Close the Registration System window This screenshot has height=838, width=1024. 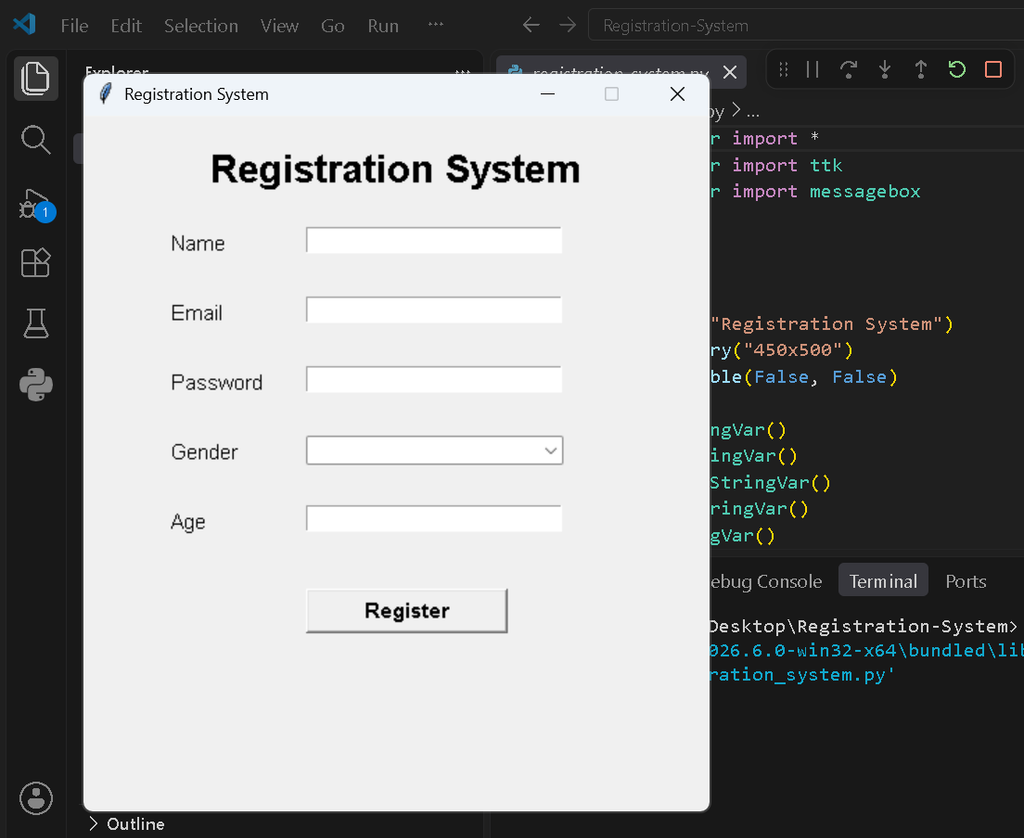[x=677, y=94]
